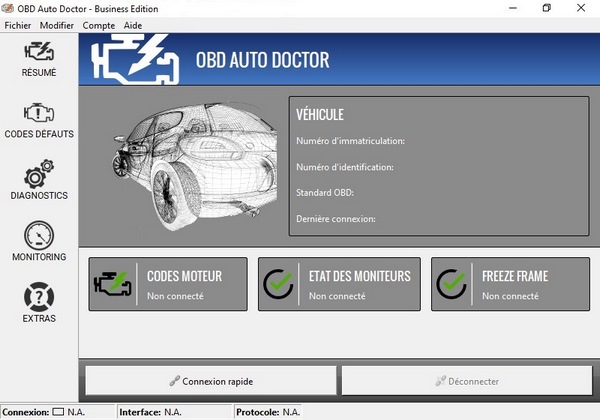Click the connection status indicator icon

pyautogui.click(x=58, y=412)
